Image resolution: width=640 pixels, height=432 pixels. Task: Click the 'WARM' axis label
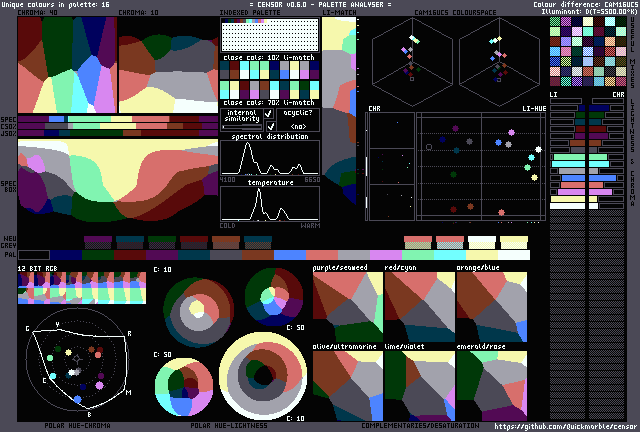[x=310, y=226]
